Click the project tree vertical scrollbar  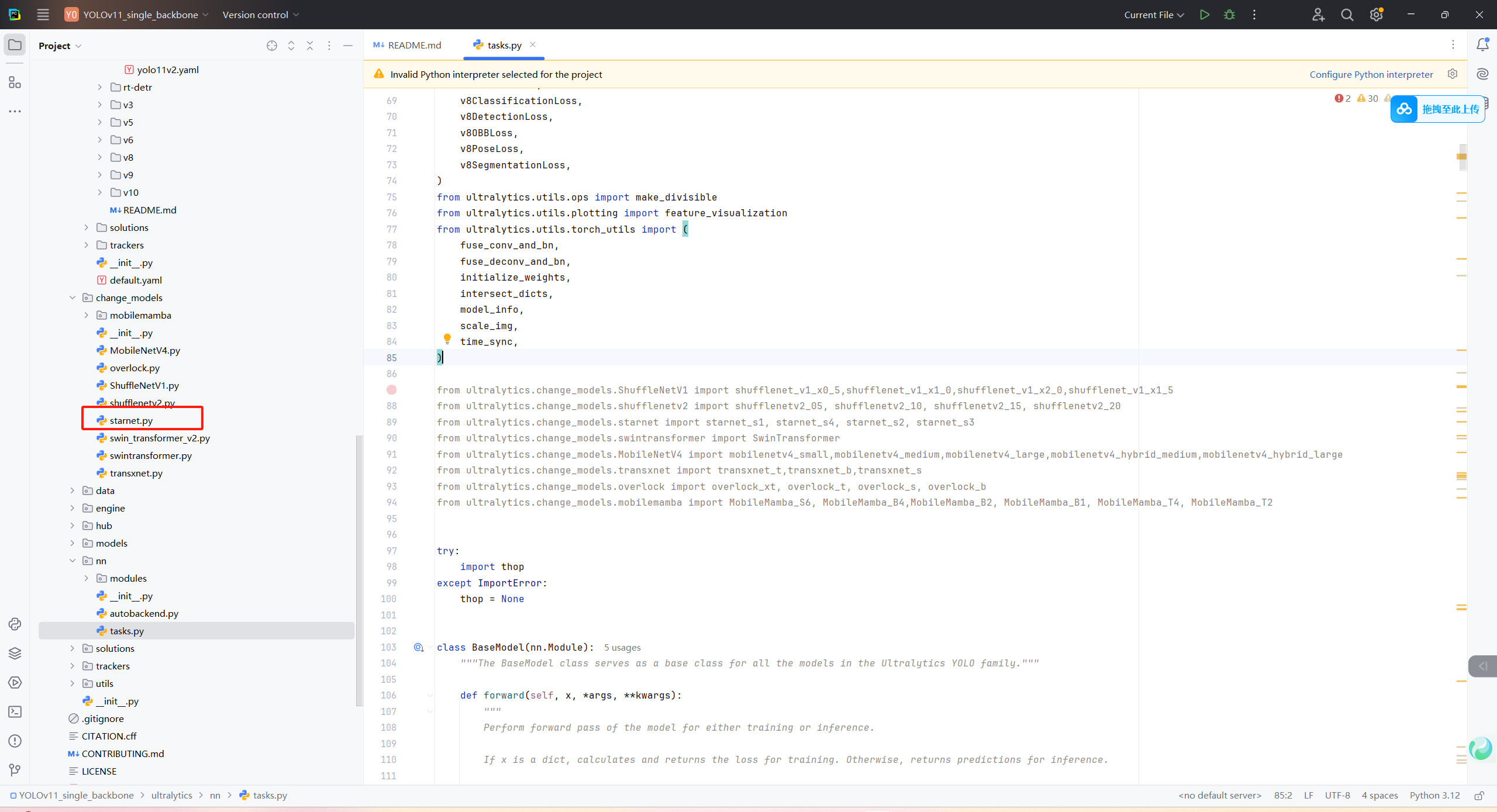pyautogui.click(x=359, y=570)
